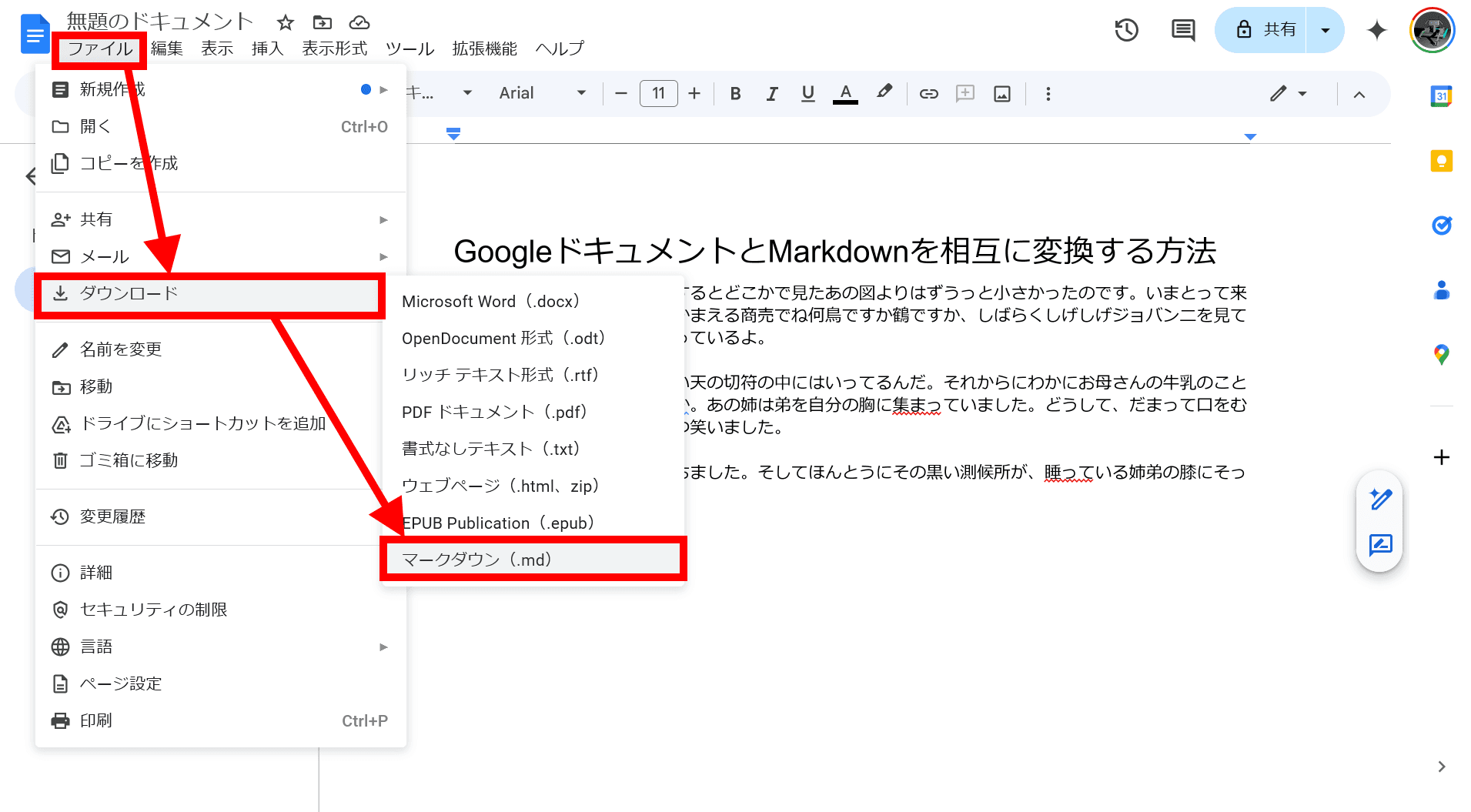This screenshot has height=812, width=1471.
Task: Click the Google Docs home icon
Action: coord(35,34)
